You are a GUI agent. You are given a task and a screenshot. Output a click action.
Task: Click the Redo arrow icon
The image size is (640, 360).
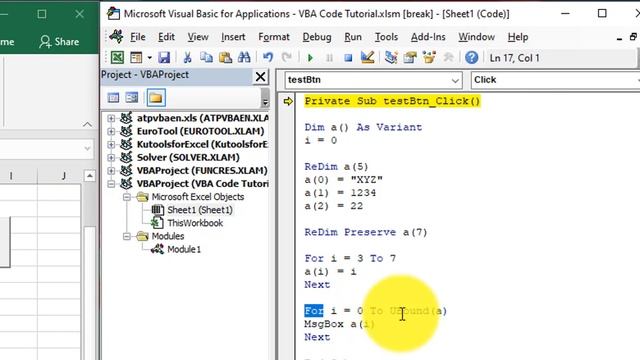pos(287,58)
